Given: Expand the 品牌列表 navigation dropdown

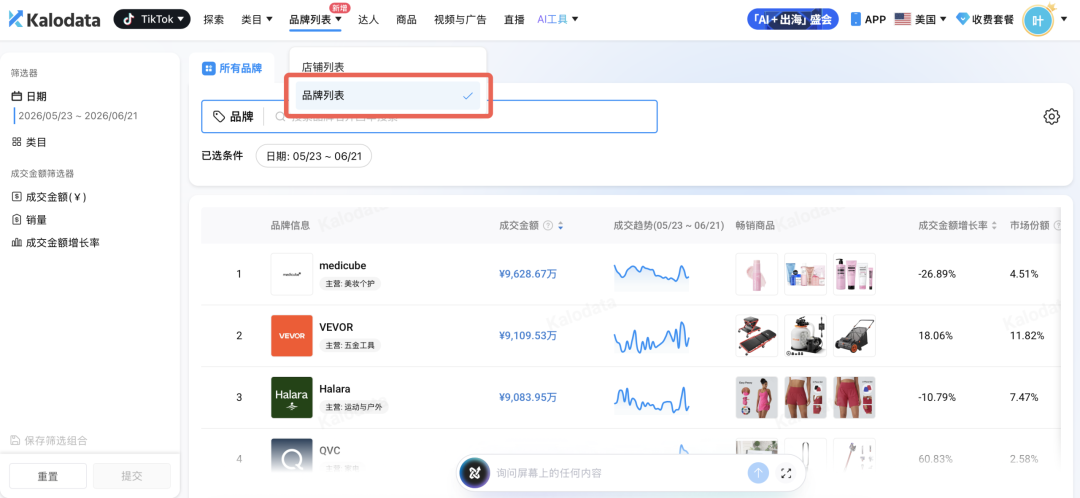Looking at the screenshot, I should 315,20.
